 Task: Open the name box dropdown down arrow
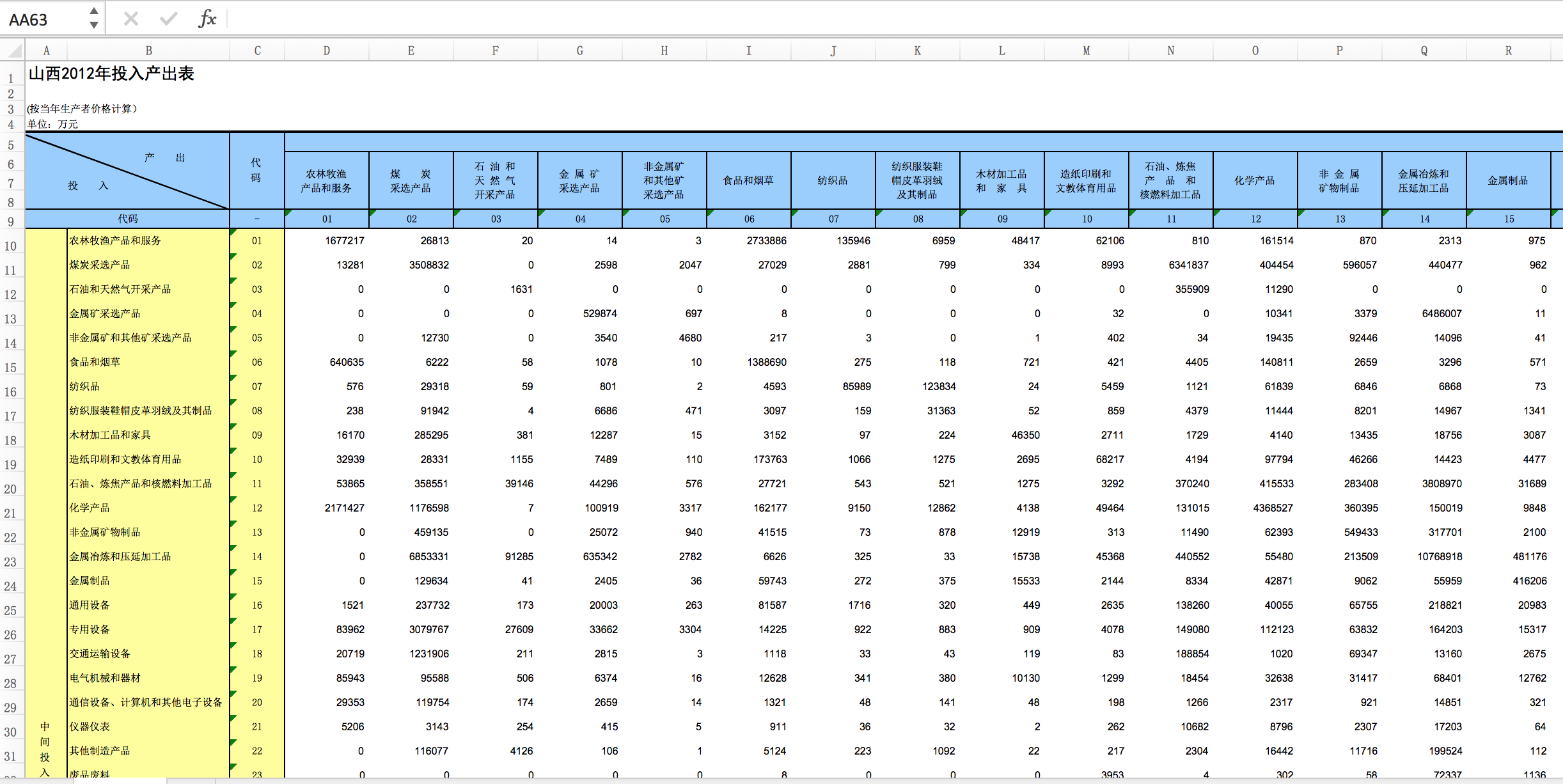click(x=94, y=26)
